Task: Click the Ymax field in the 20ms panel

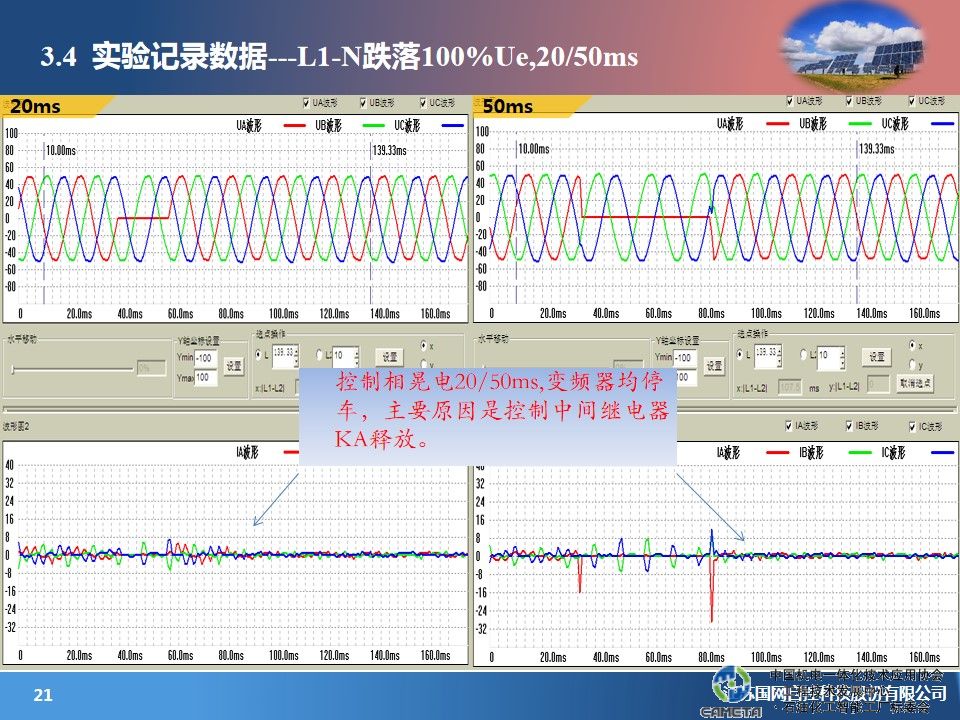Action: [x=205, y=378]
